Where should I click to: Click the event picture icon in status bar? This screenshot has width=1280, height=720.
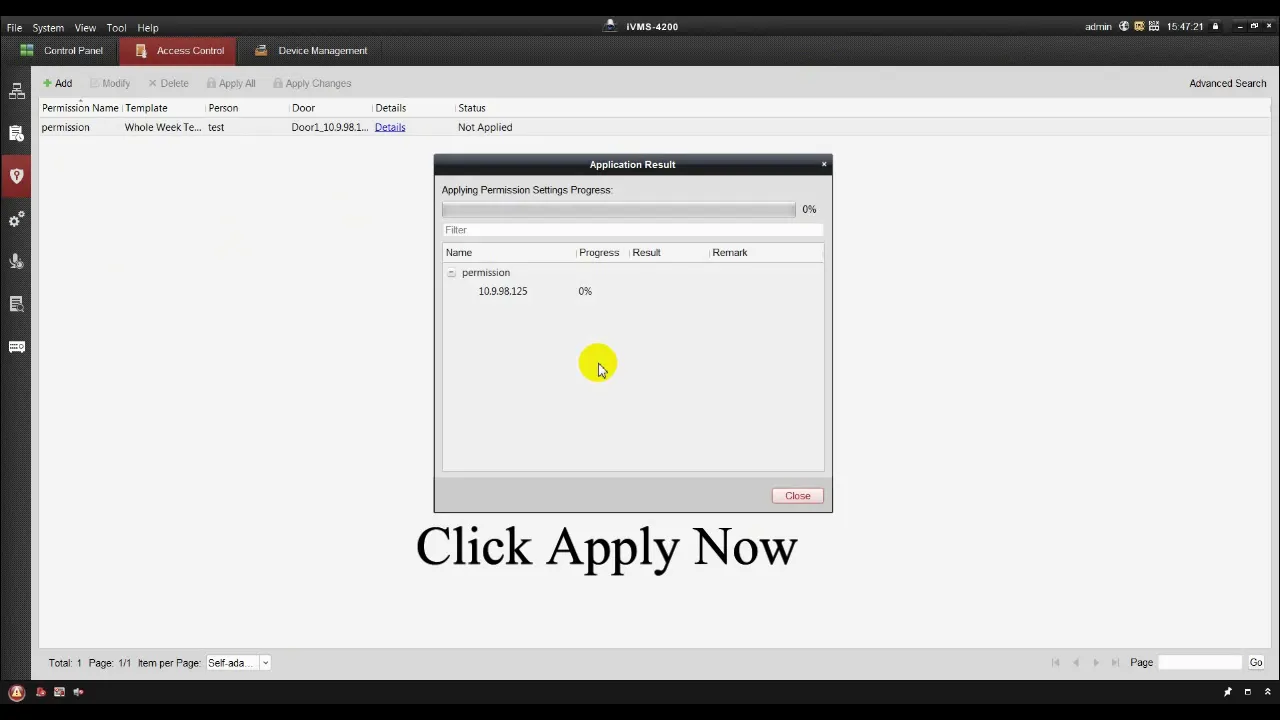(59, 692)
